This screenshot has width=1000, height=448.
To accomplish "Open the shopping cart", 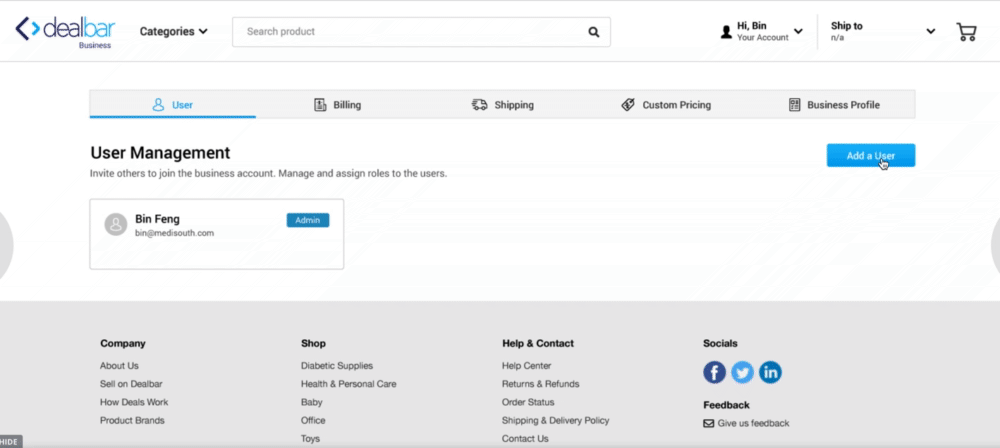I will [x=966, y=32].
